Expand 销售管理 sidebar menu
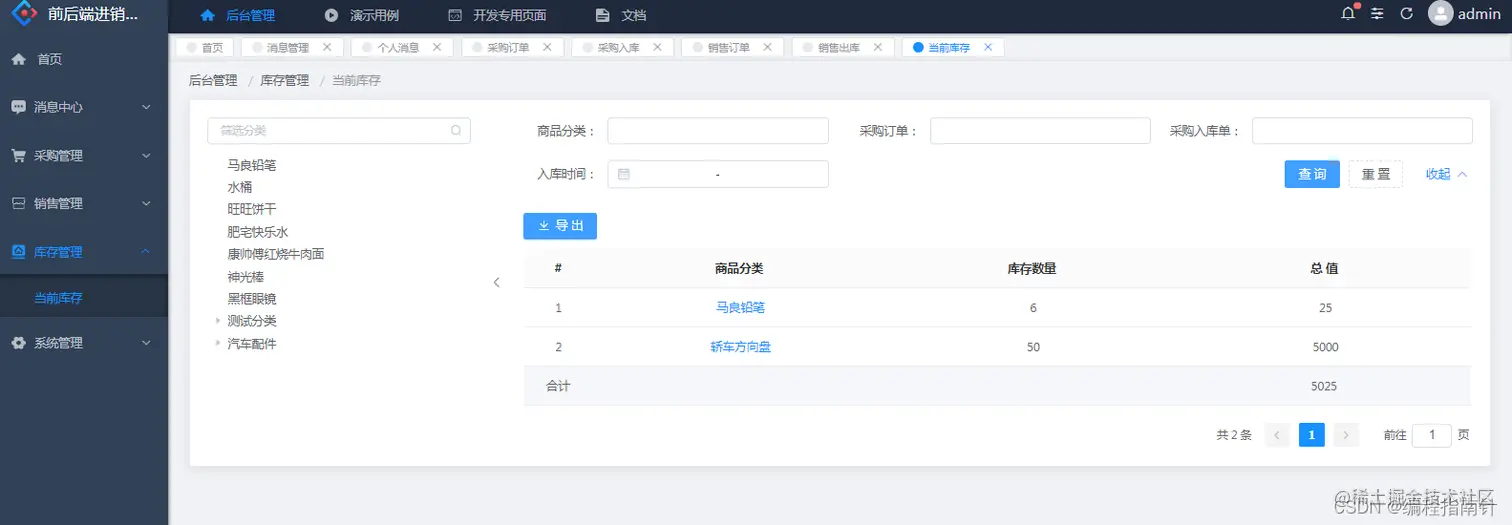Screen dimensions: 1512x525 click(84, 203)
